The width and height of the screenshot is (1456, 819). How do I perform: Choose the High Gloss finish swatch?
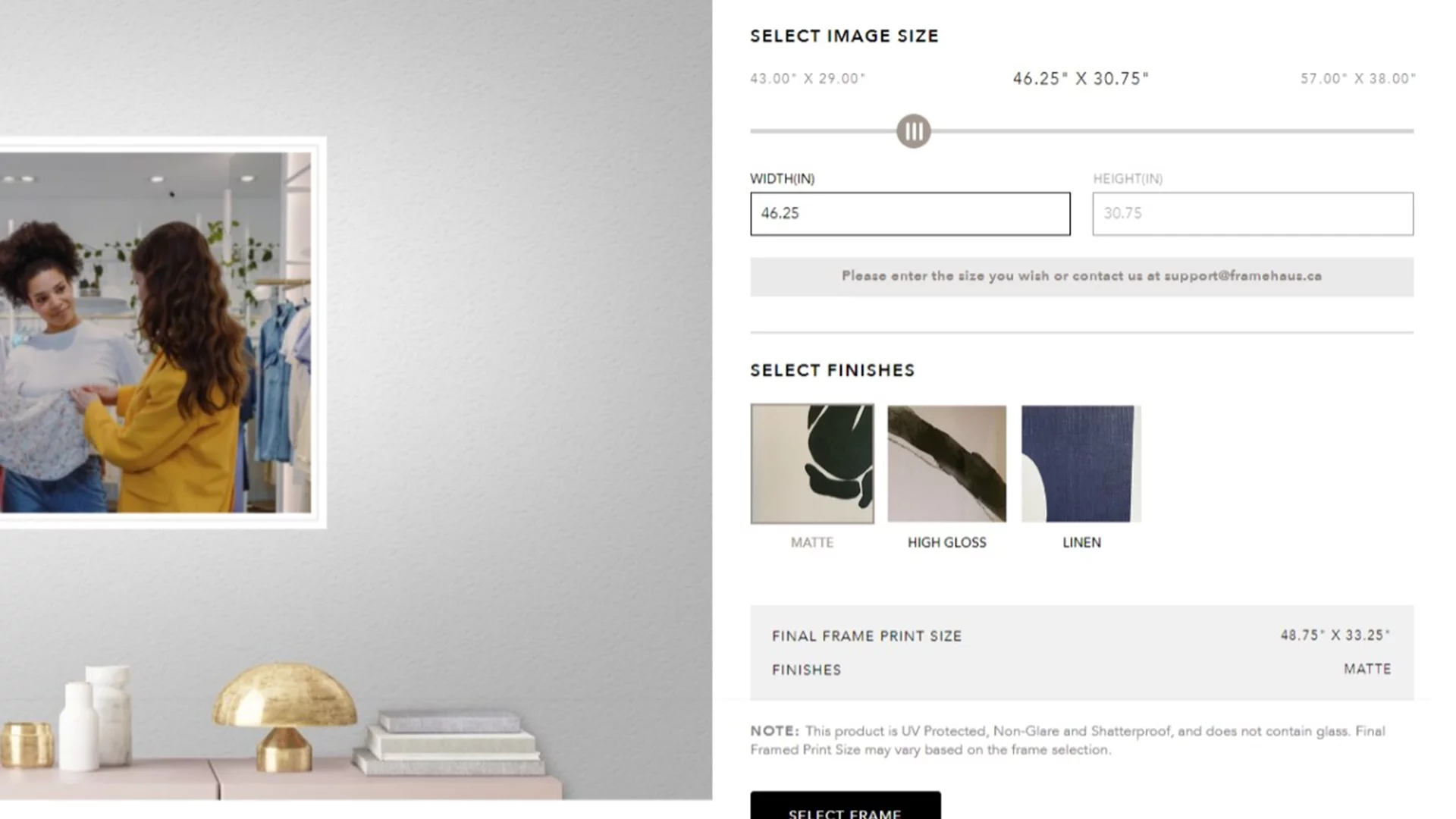coord(947,463)
